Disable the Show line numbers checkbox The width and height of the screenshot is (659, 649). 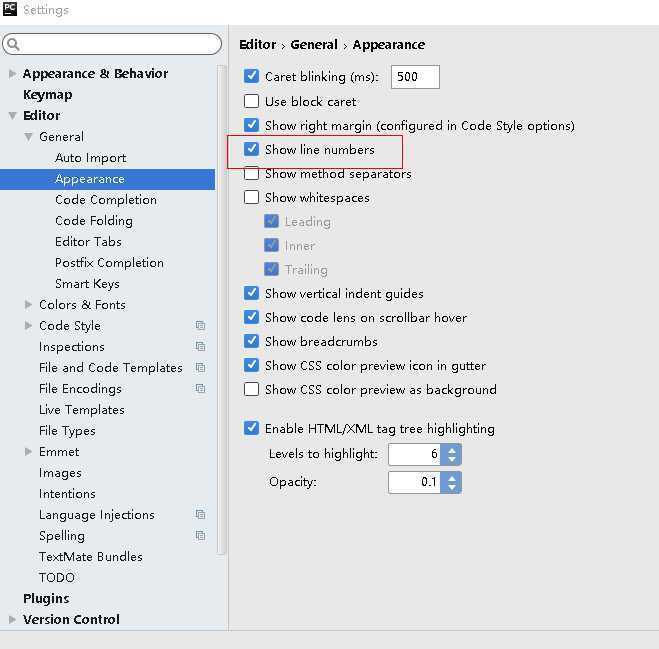[x=251, y=149]
